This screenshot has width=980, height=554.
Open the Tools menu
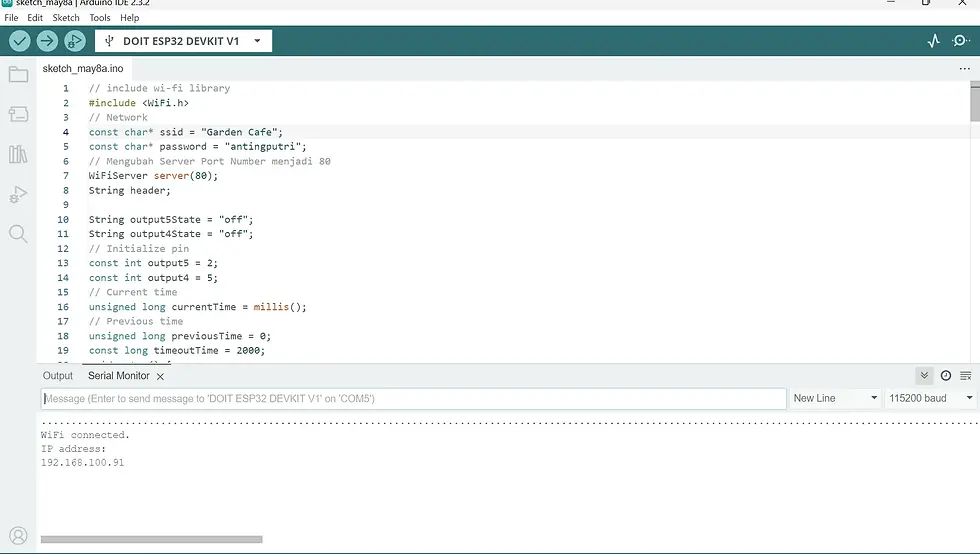[x=100, y=18]
